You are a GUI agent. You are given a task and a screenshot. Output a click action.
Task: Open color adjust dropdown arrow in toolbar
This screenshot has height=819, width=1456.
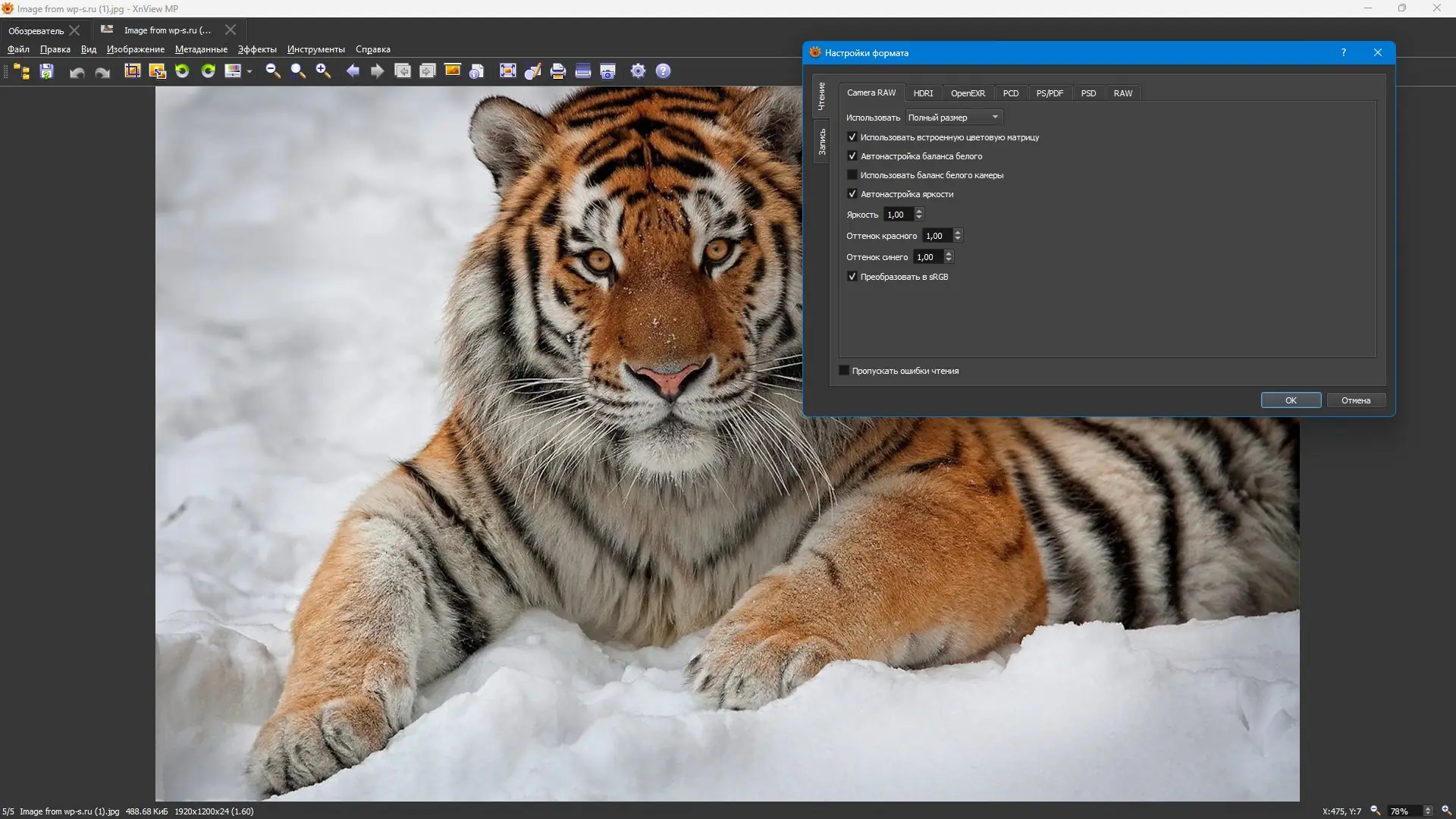249,71
